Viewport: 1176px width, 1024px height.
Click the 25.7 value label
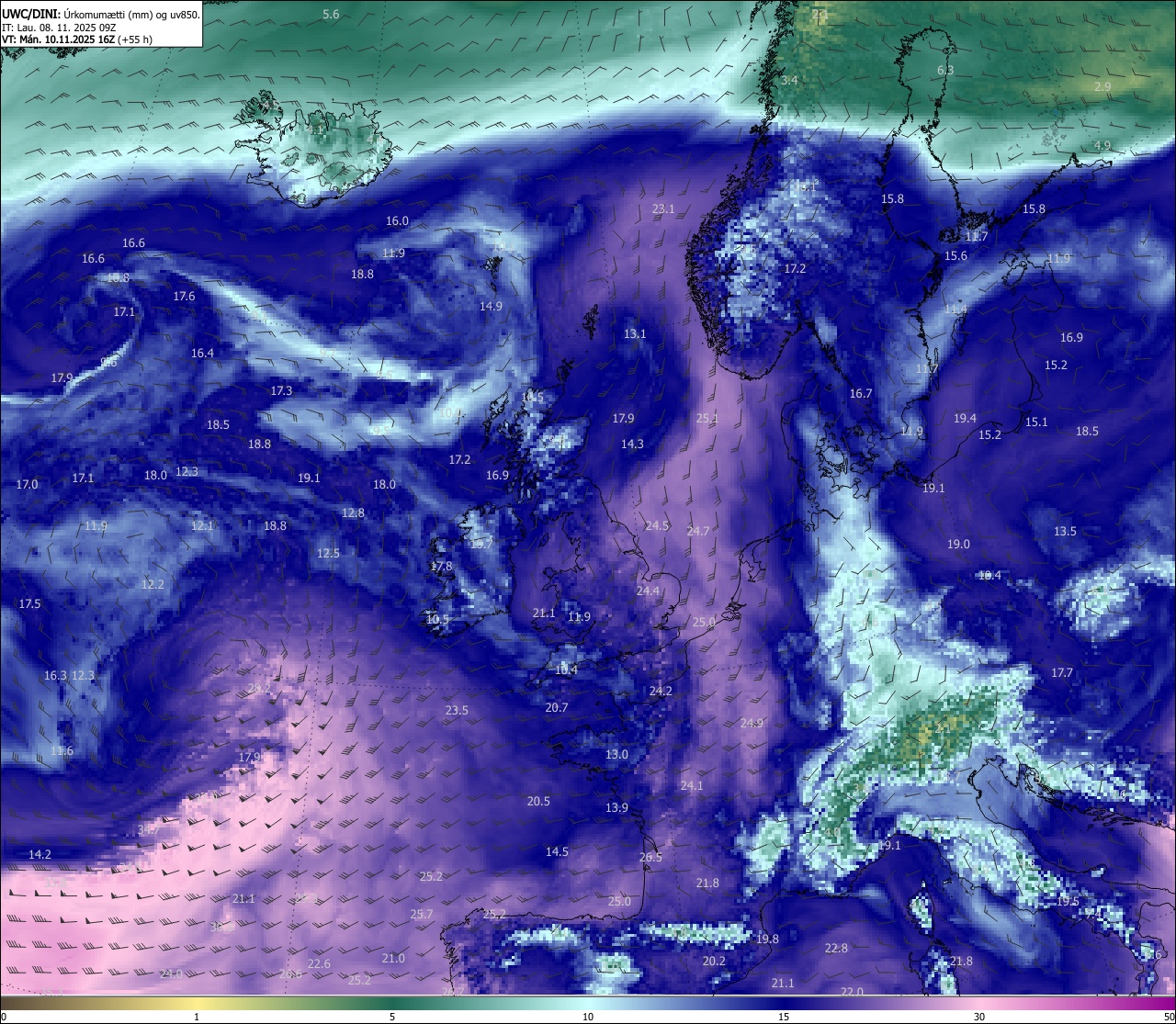(422, 915)
